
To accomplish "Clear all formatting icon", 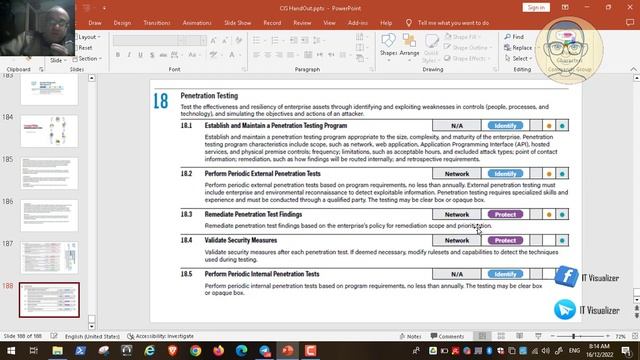I will pyautogui.click(x=238, y=40).
